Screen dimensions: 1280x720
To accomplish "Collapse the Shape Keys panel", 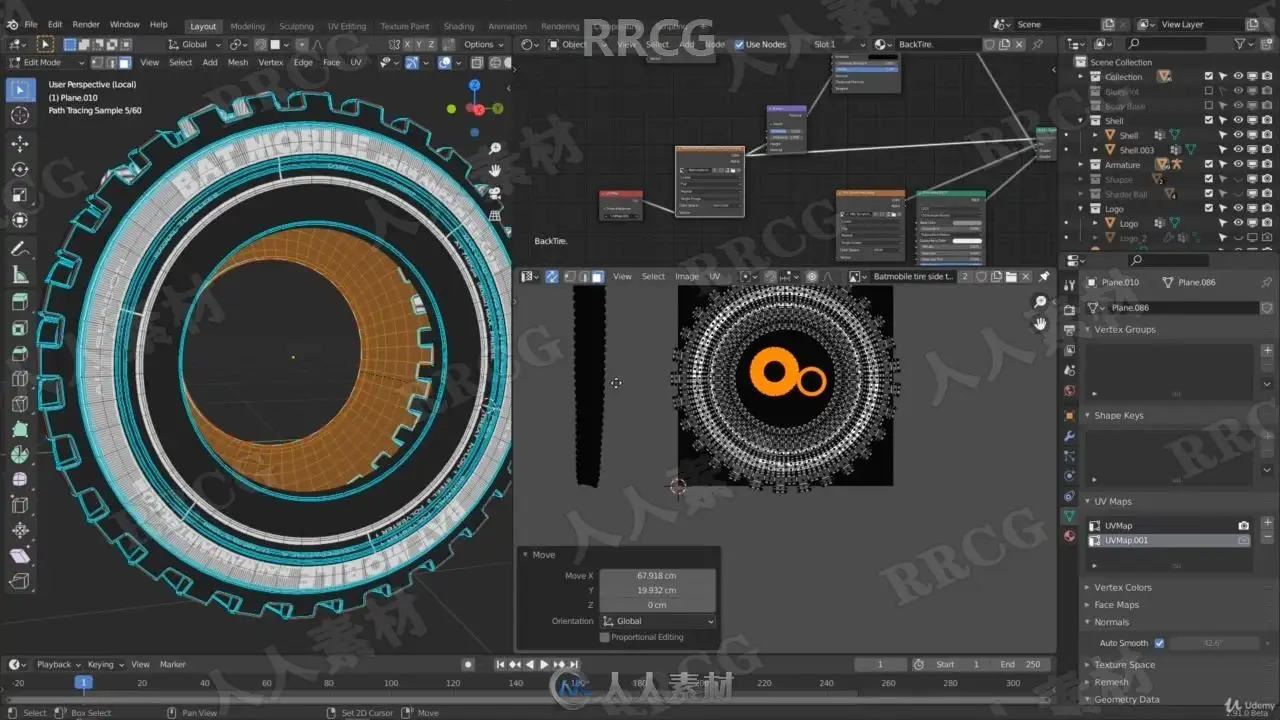I will [1118, 415].
